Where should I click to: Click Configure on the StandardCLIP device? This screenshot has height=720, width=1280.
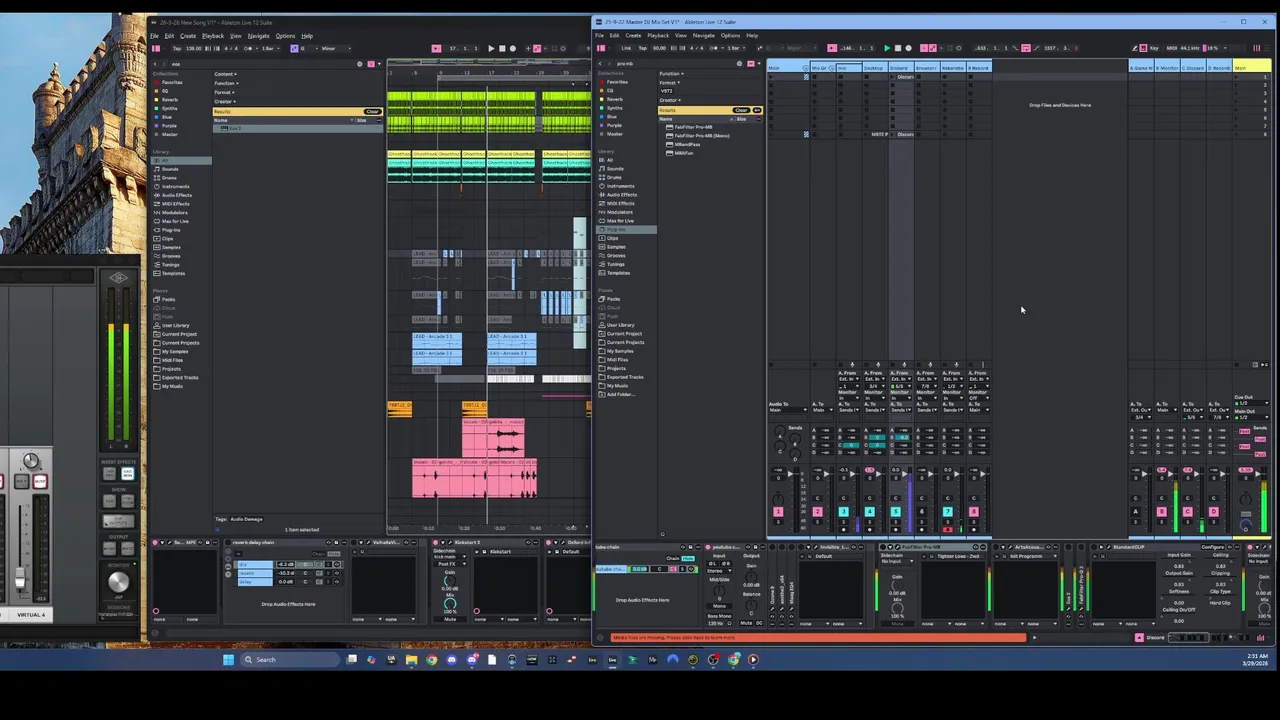tap(1213, 547)
